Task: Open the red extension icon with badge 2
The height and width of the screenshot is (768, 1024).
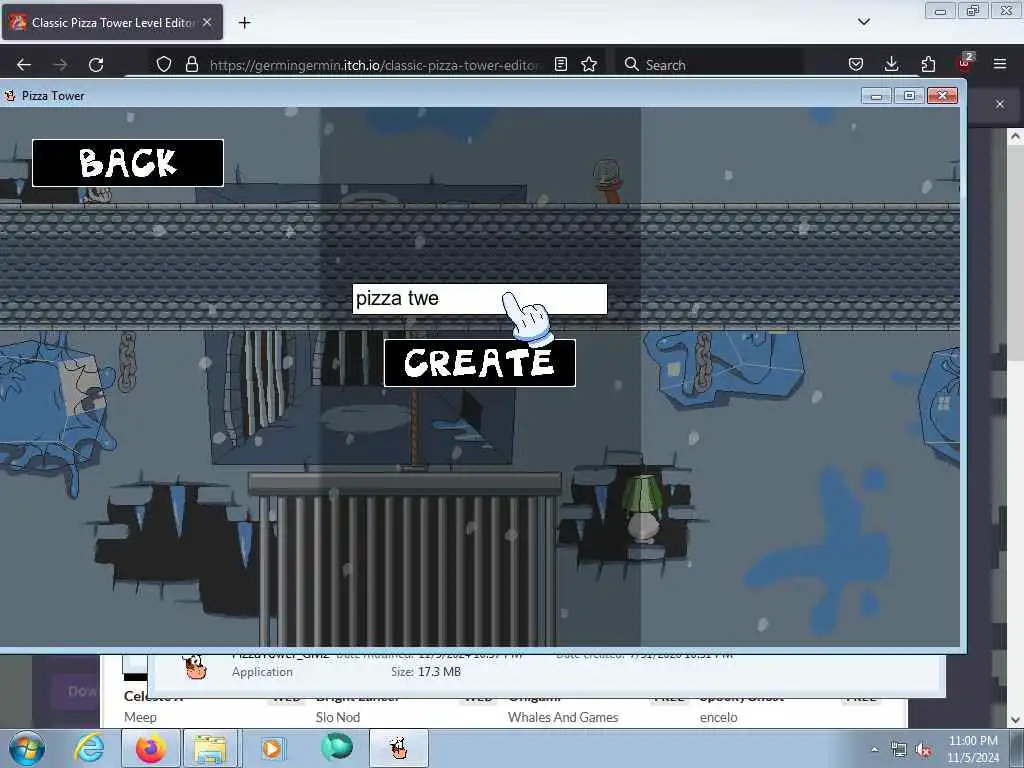Action: tap(964, 63)
